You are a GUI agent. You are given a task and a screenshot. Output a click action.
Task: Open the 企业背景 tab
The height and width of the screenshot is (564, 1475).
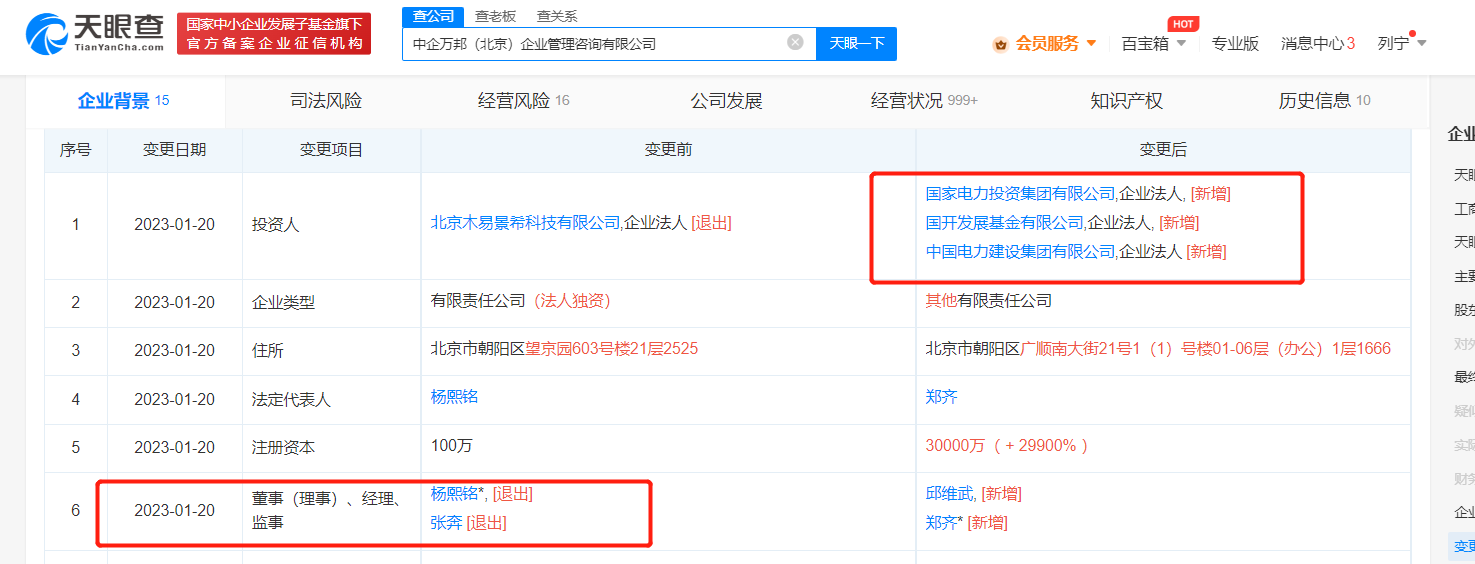click(x=124, y=101)
